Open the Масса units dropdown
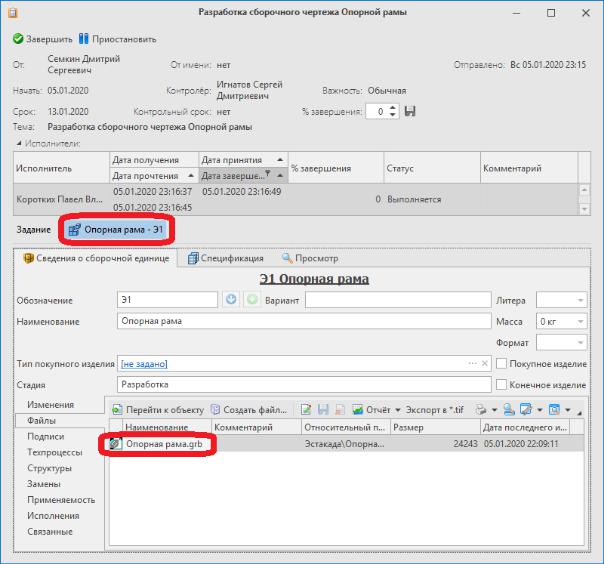Screen dimensions: 604x564 click(x=580, y=321)
